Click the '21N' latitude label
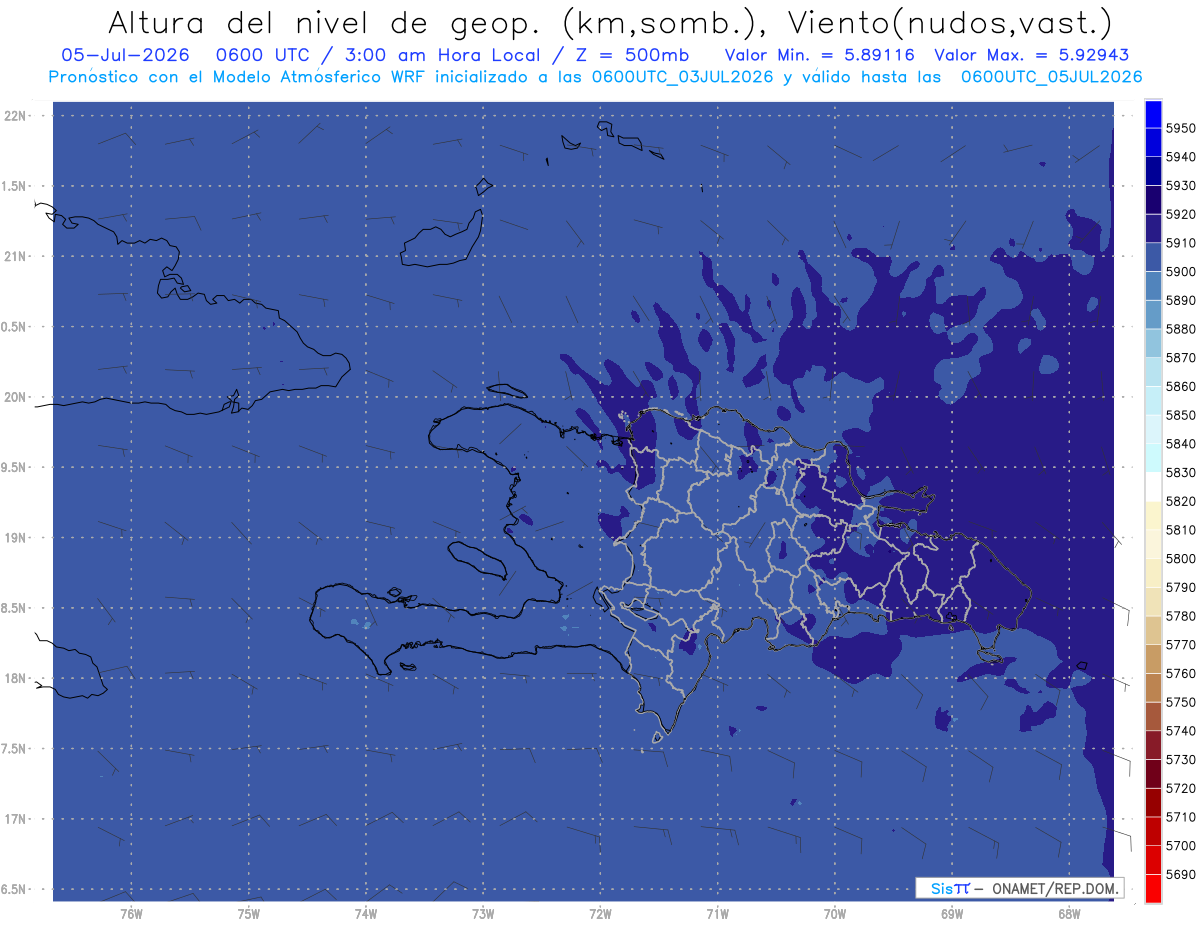The image size is (1200, 927). (x=17, y=257)
